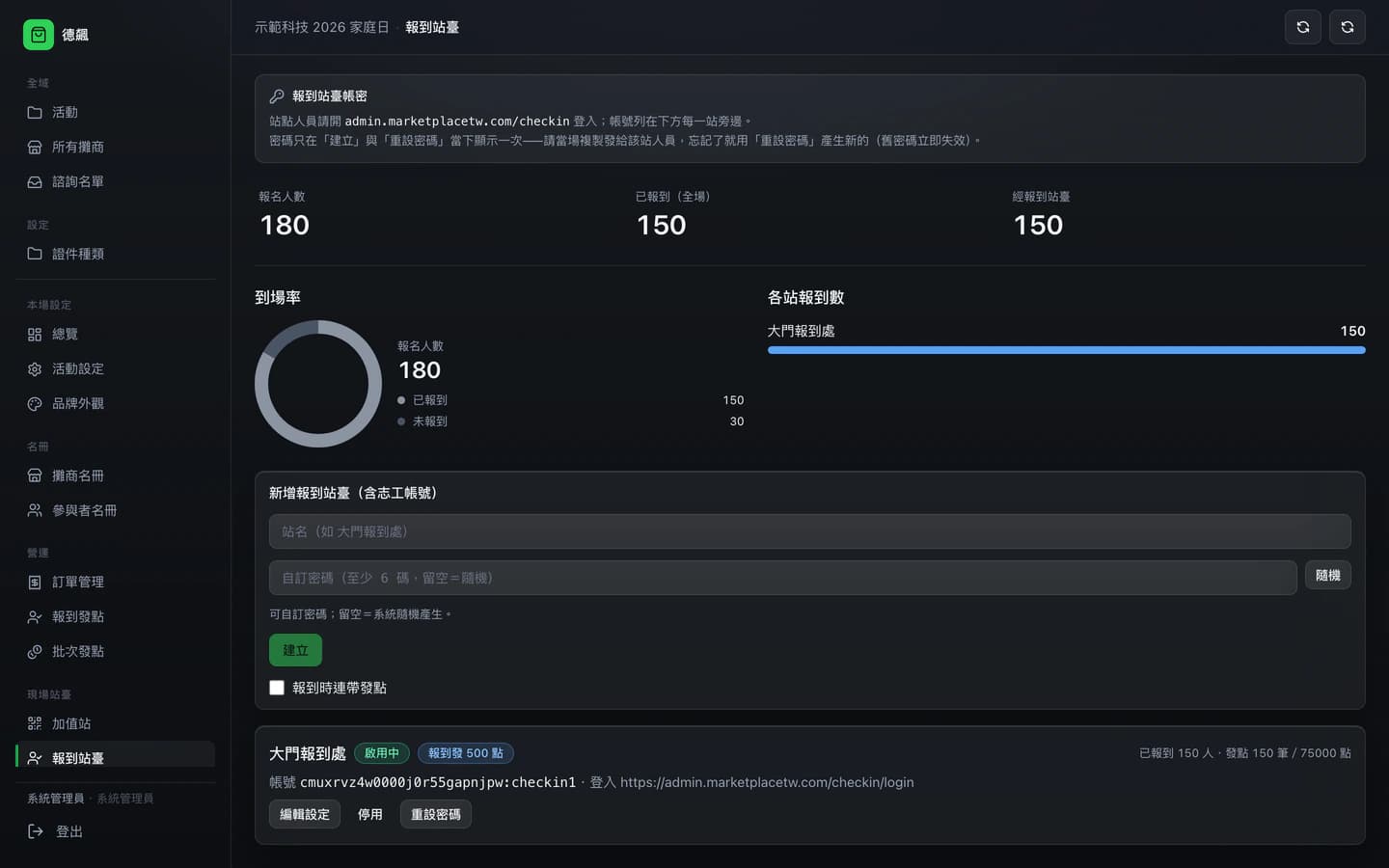Image resolution: width=1389 pixels, height=868 pixels.
Task: Click the palette icon beside 品牌外觀
Action: (x=35, y=403)
